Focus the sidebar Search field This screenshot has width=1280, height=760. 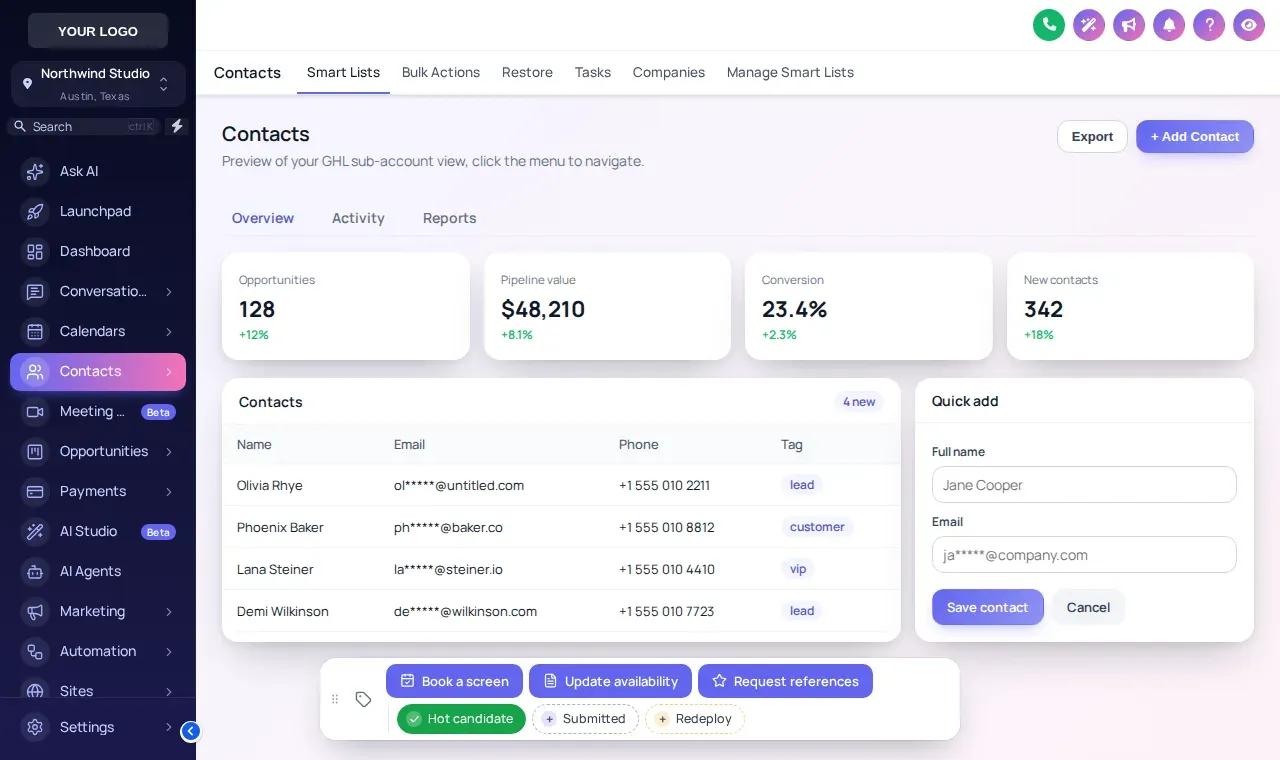[84, 127]
